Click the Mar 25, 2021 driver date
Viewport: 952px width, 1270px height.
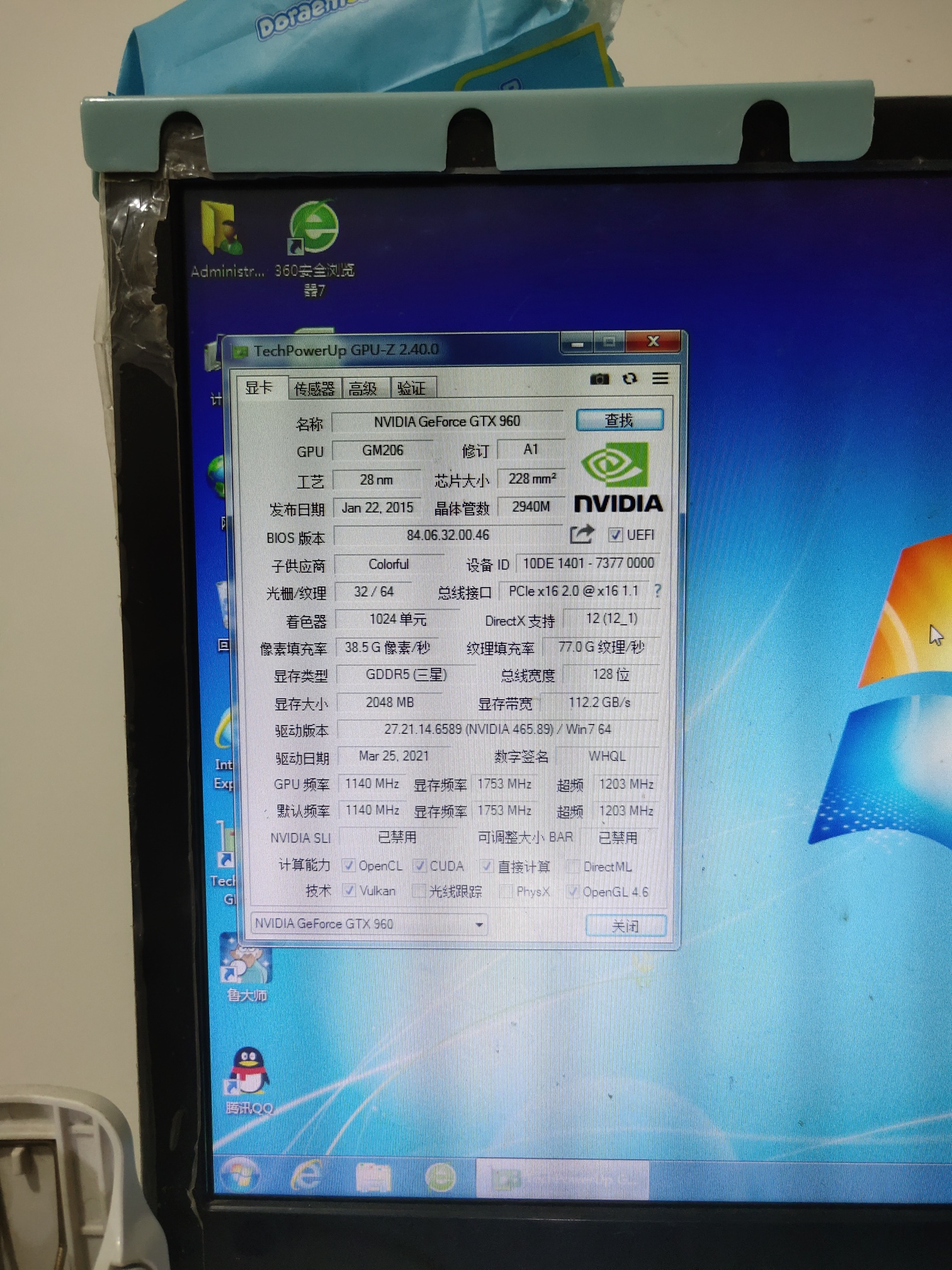[x=394, y=756]
